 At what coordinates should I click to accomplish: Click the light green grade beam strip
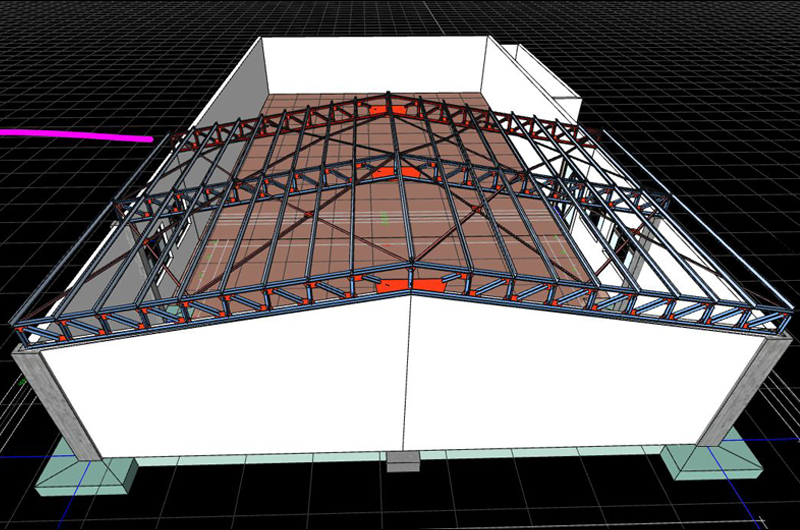398,456
